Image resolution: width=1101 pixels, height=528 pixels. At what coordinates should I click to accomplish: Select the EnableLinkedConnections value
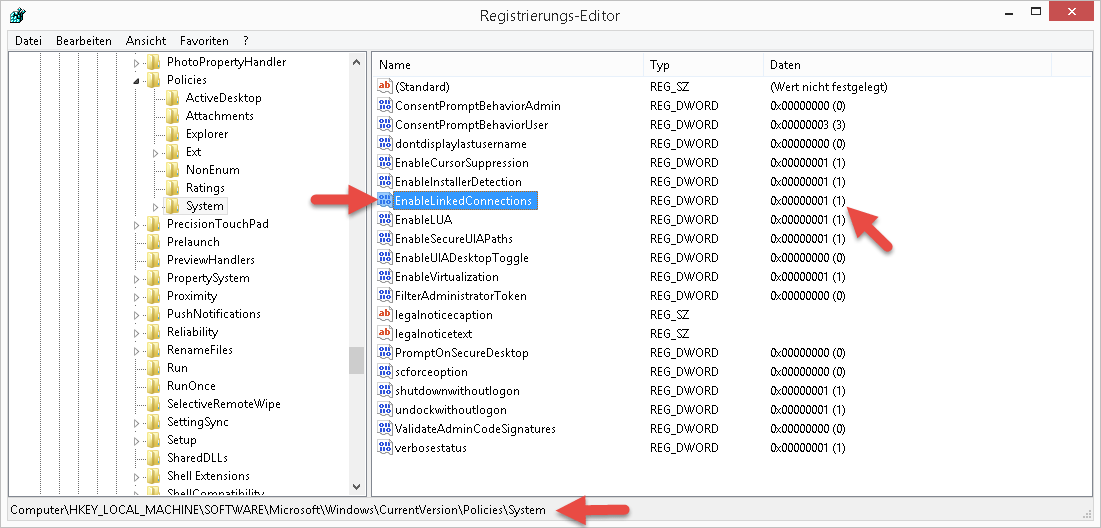point(463,201)
